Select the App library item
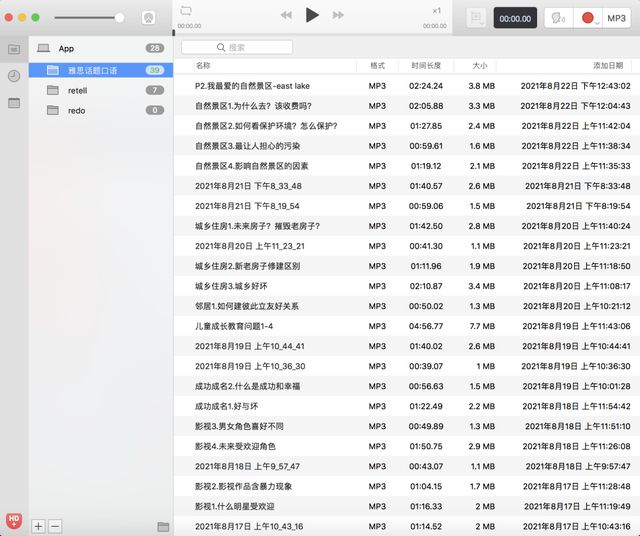The width and height of the screenshot is (640, 536). click(x=101, y=49)
